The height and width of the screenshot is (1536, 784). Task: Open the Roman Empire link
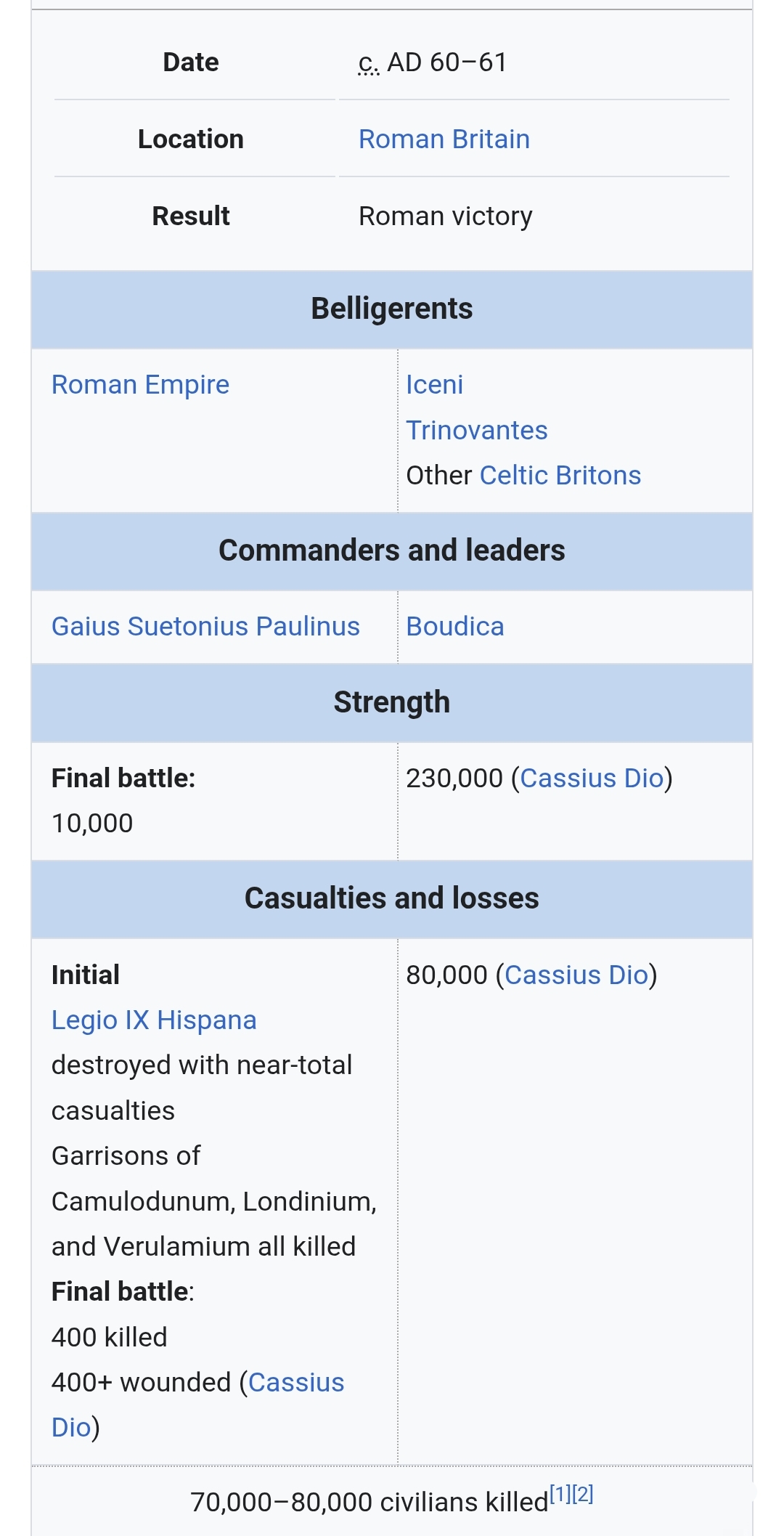pyautogui.click(x=140, y=384)
